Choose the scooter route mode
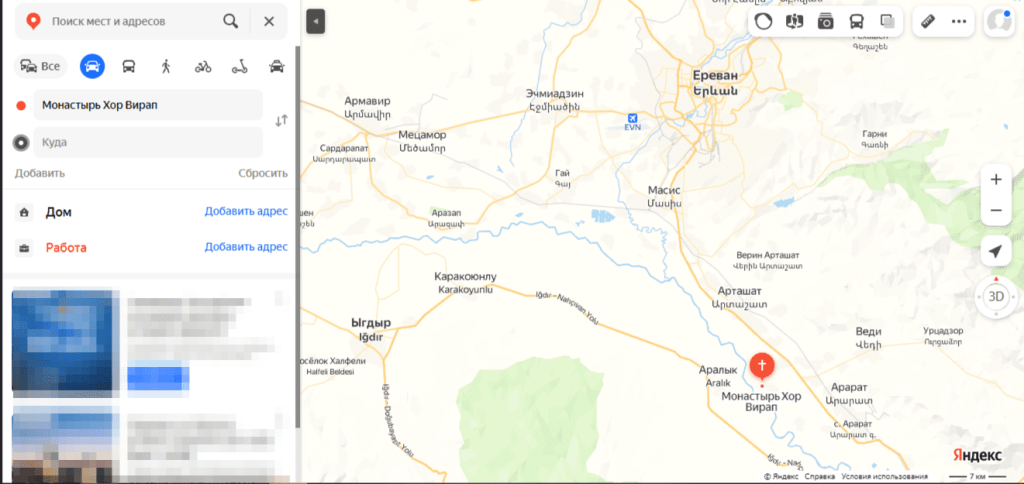Image resolution: width=1024 pixels, height=484 pixels. pyautogui.click(x=240, y=66)
